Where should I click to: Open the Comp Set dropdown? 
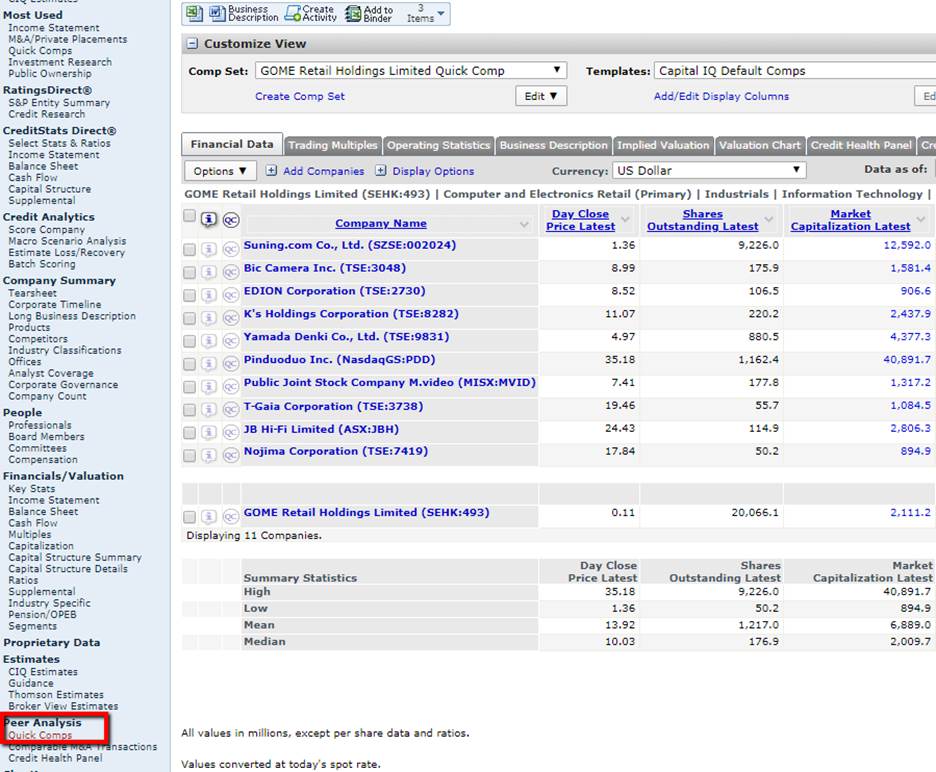[411, 70]
